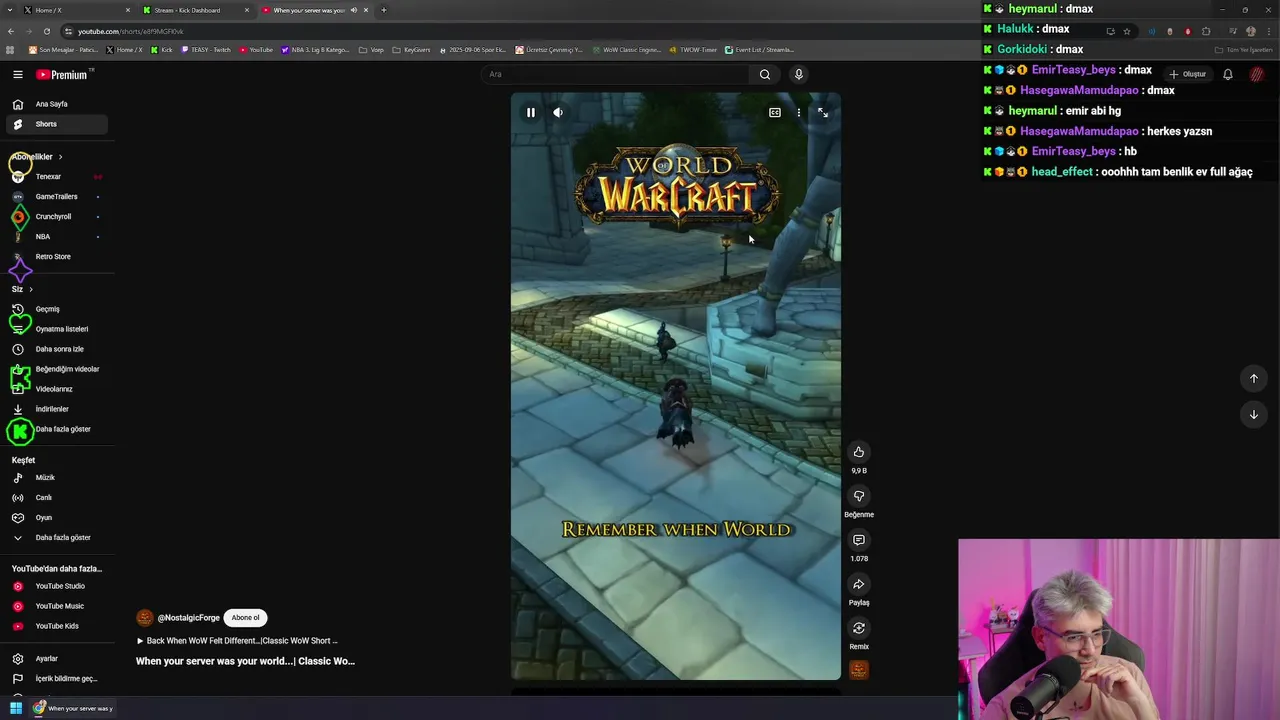Click the YouTube Premium logo
The height and width of the screenshot is (720, 1280).
click(64, 75)
